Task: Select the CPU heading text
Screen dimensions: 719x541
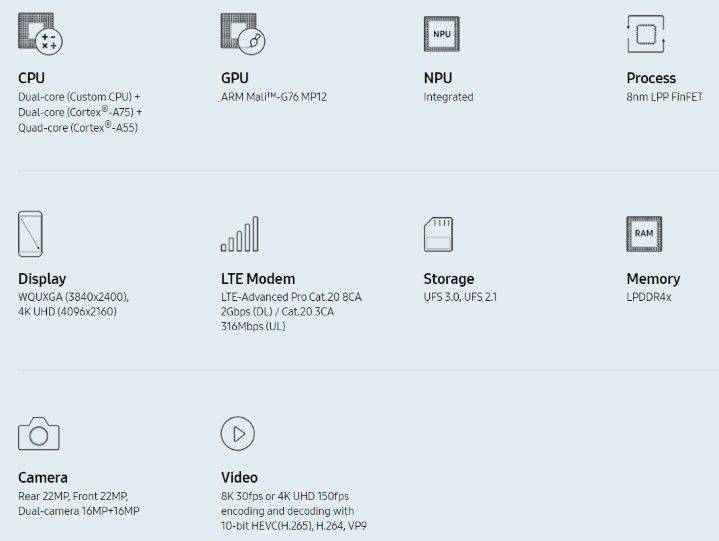Action: (31, 78)
